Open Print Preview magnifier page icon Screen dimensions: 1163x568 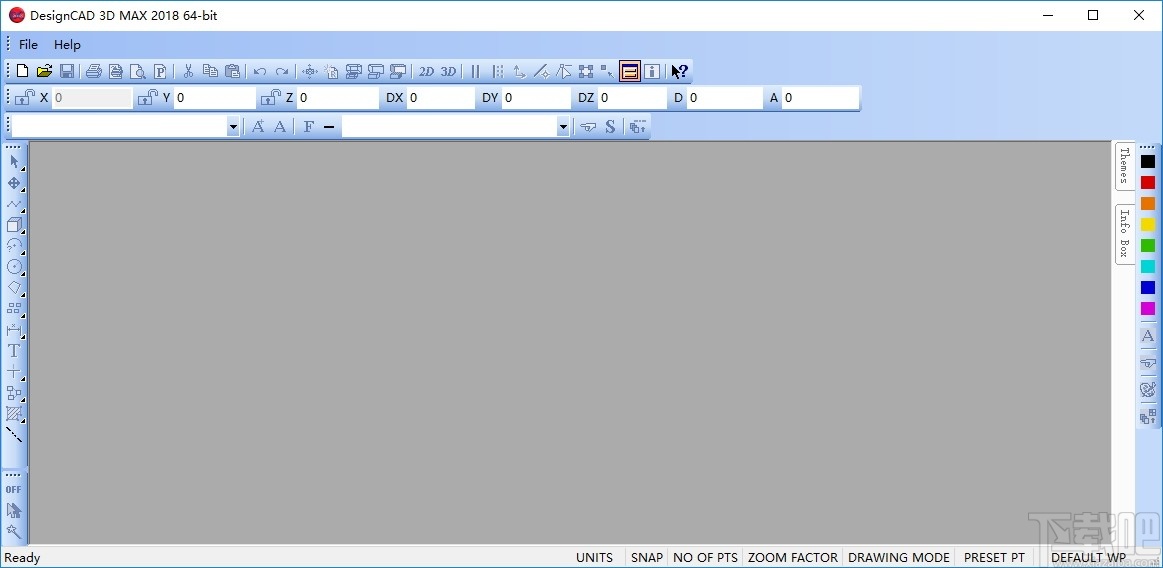[138, 71]
